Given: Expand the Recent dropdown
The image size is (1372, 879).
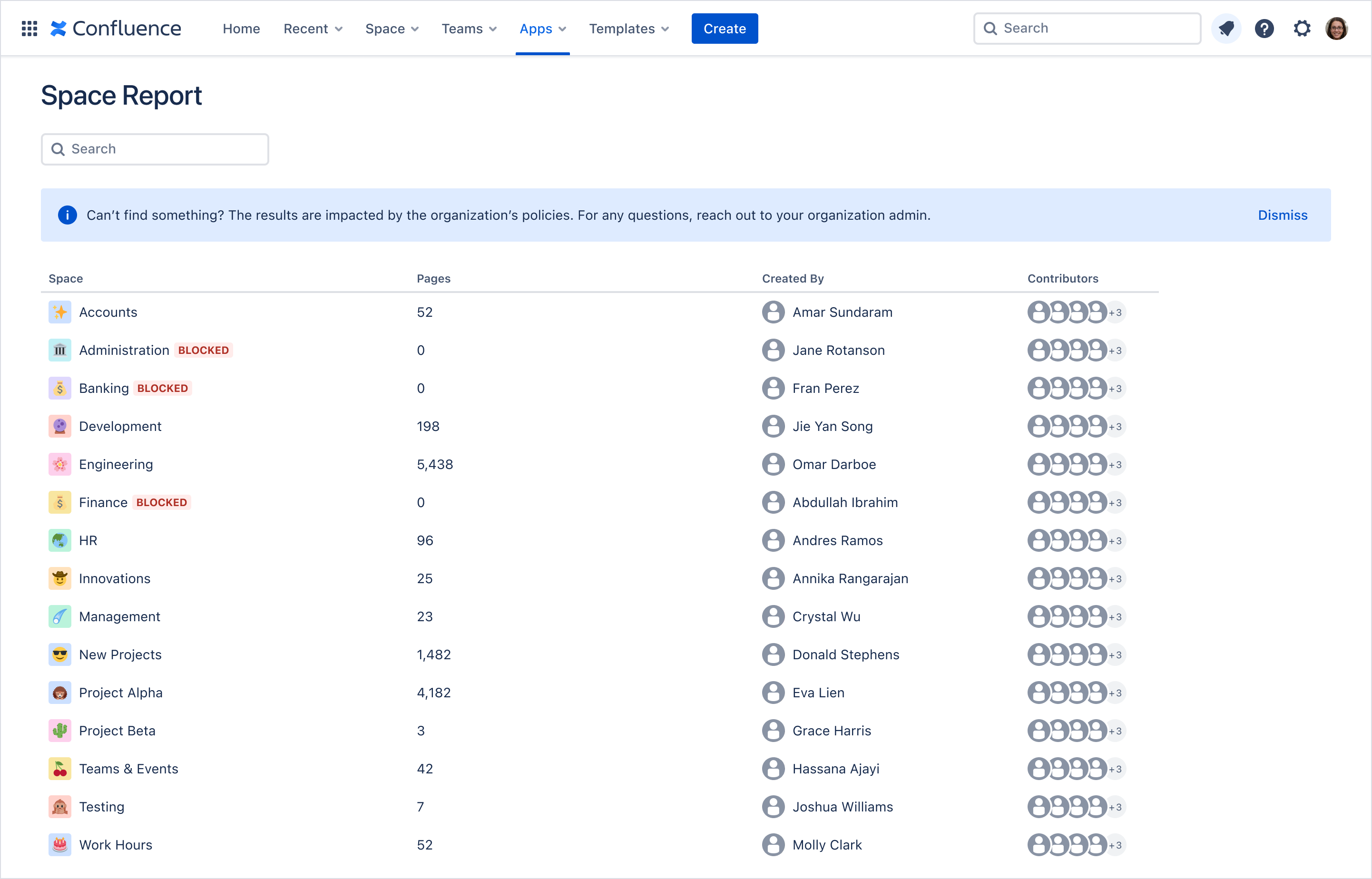Looking at the screenshot, I should tap(313, 29).
